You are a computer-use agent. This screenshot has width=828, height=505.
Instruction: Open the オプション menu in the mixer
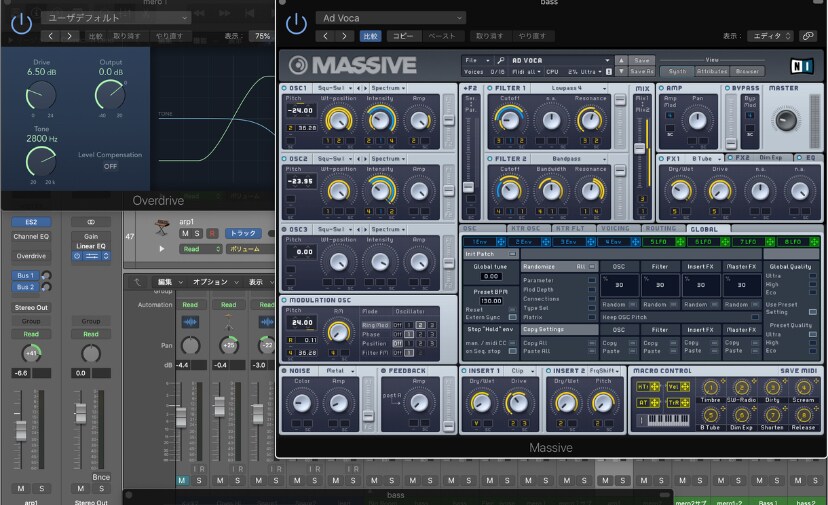[x=215, y=282]
